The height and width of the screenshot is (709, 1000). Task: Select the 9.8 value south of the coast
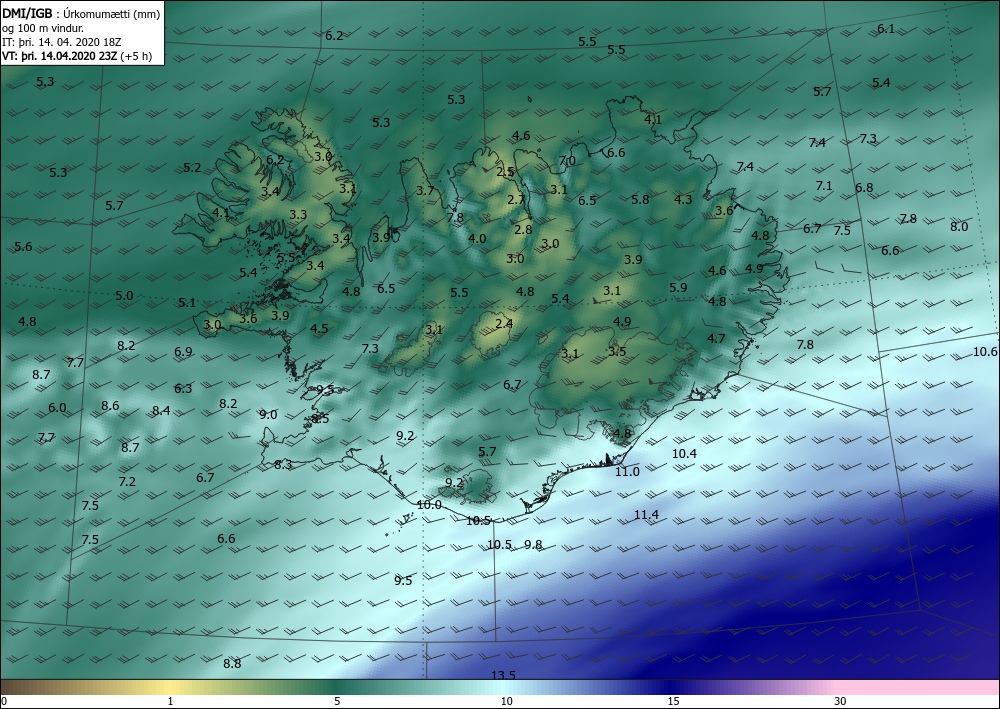pos(533,545)
